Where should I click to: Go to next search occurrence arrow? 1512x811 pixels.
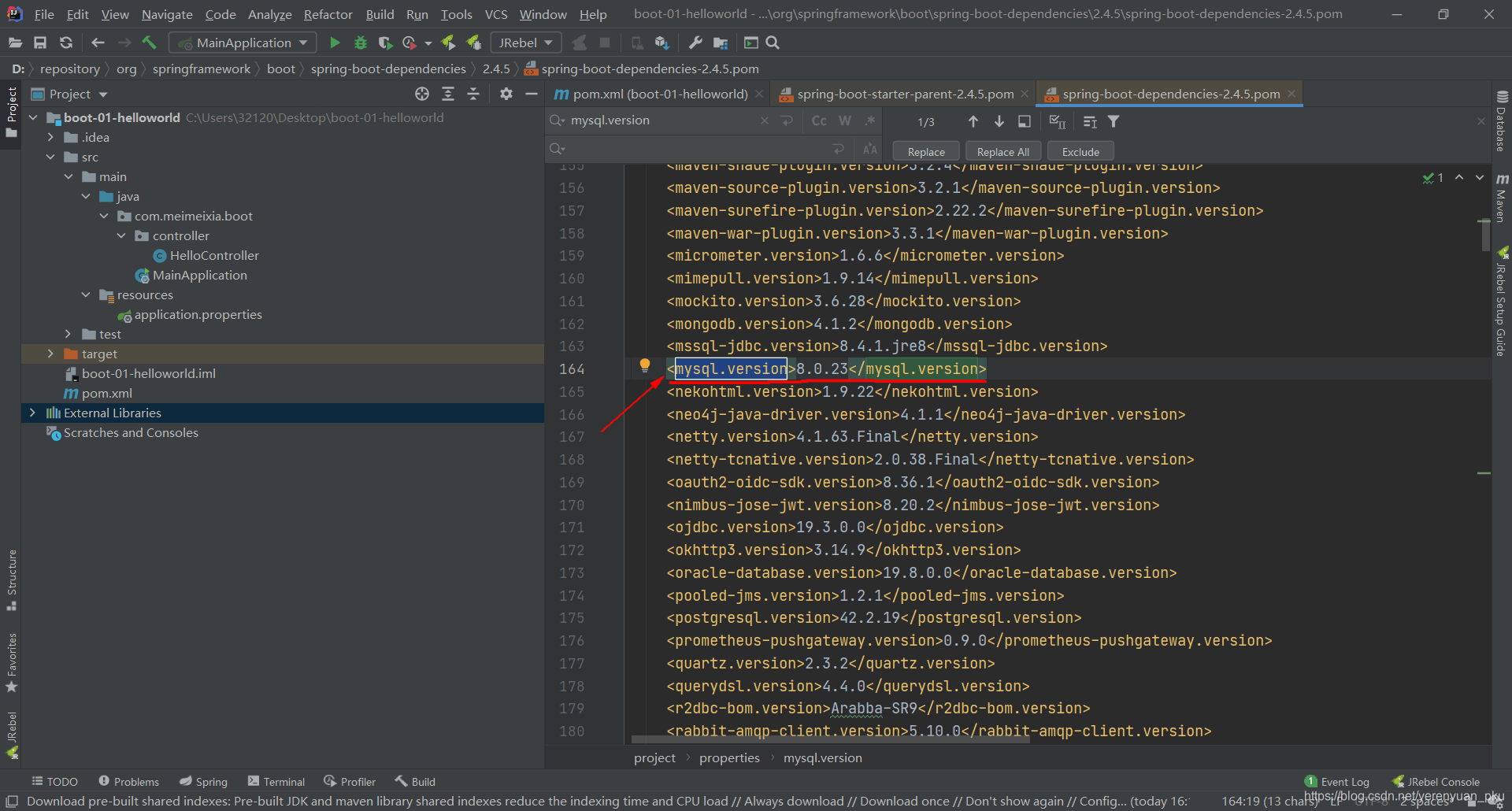pyautogui.click(x=999, y=121)
